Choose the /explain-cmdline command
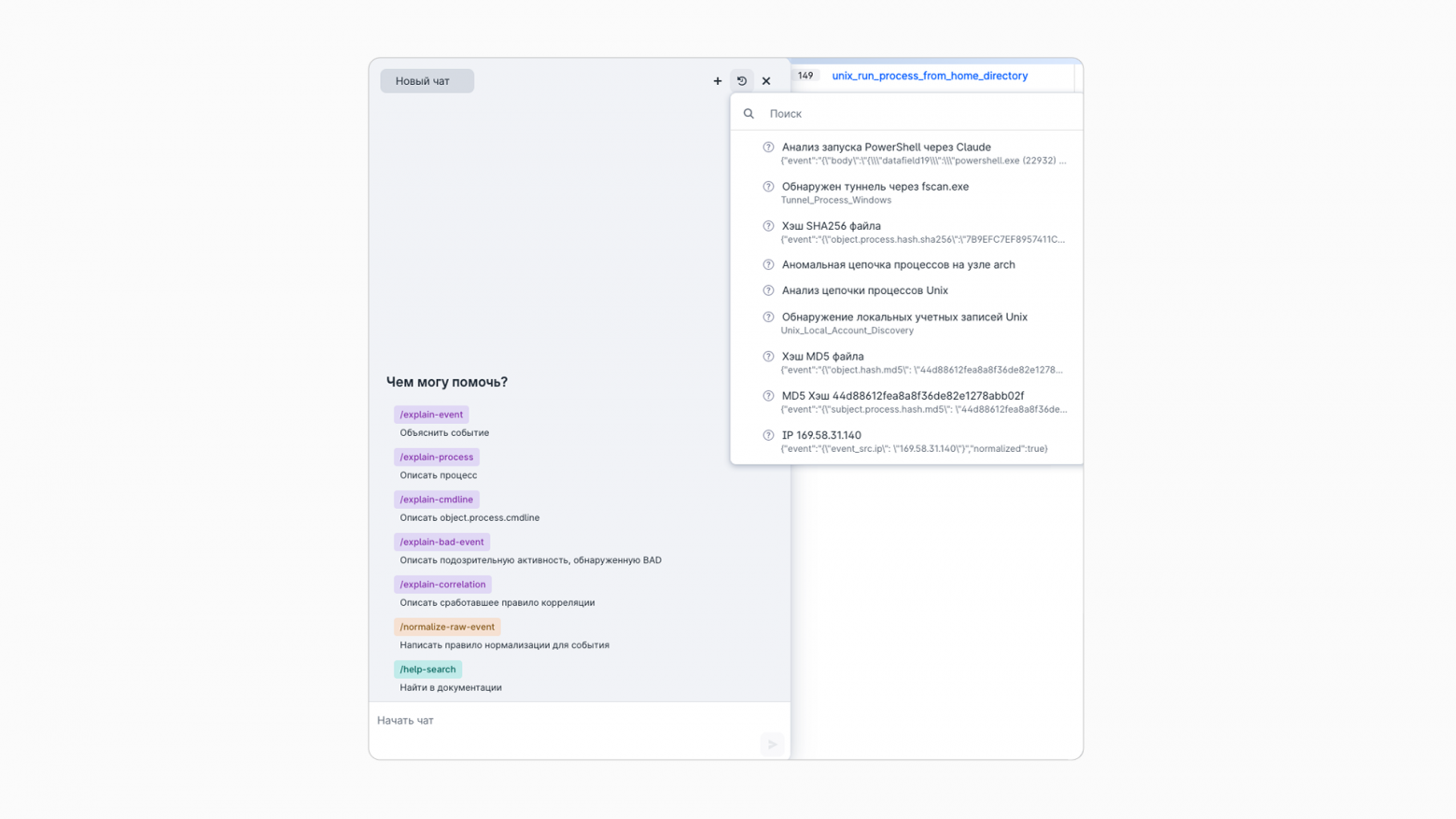 coord(437,500)
